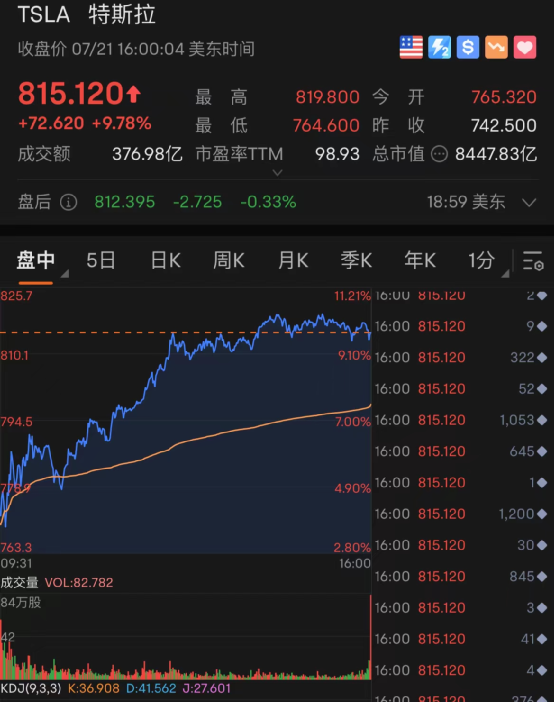Switch to the 1分 chart tab
This screenshot has width=554, height=702.
click(x=482, y=260)
